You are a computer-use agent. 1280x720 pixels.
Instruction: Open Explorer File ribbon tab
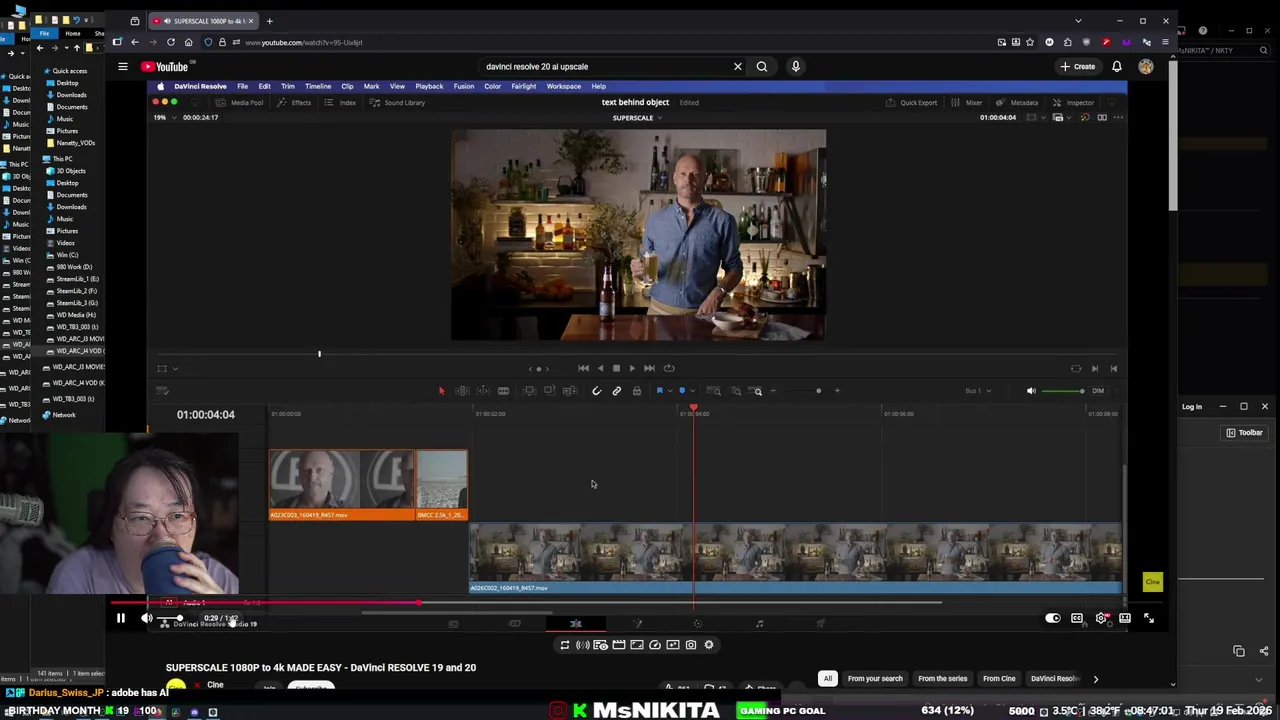[x=45, y=34]
